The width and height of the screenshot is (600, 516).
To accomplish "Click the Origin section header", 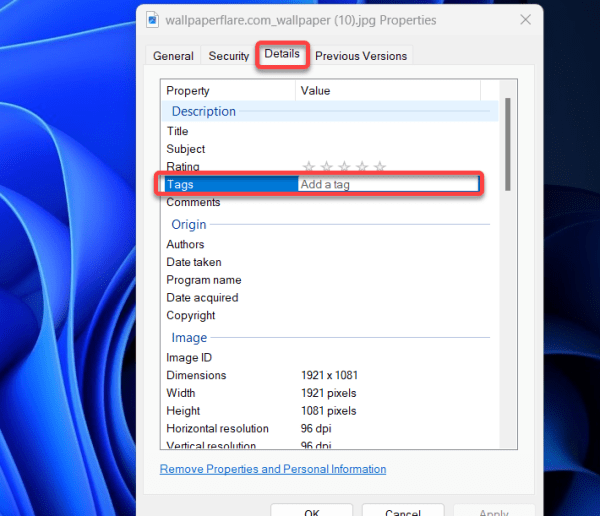I will [329, 224].
